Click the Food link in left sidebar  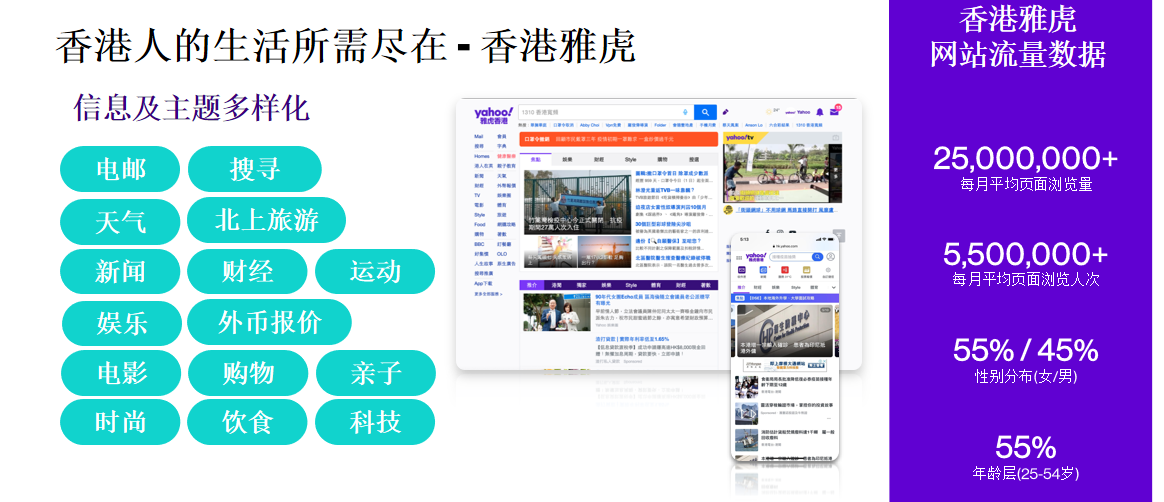tap(480, 224)
